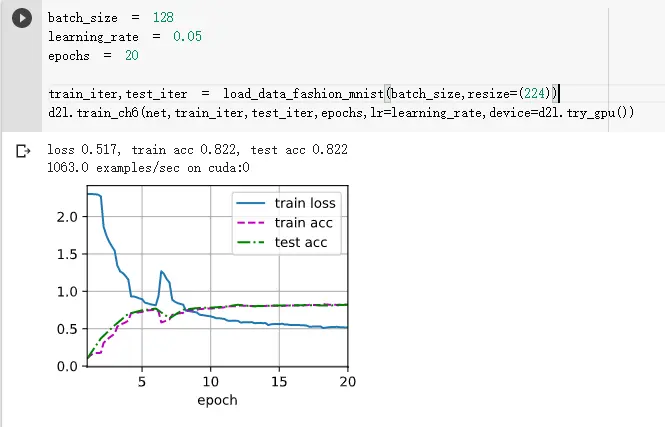
Task: Click the batch_size variable name
Action: pyautogui.click(x=83, y=18)
